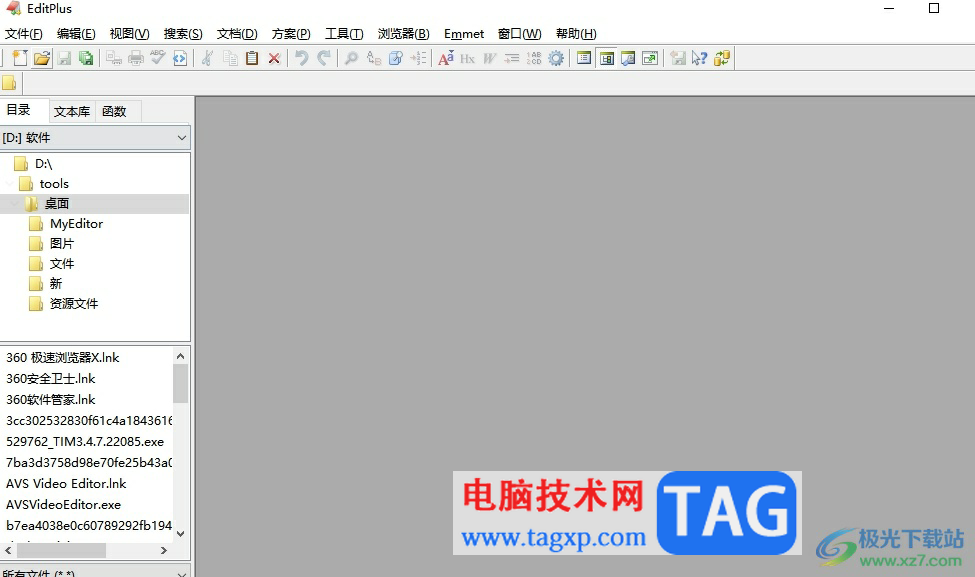Select file 529762_TIM3.4.7.22085.exe
This screenshot has height=577, width=975.
click(x=85, y=441)
